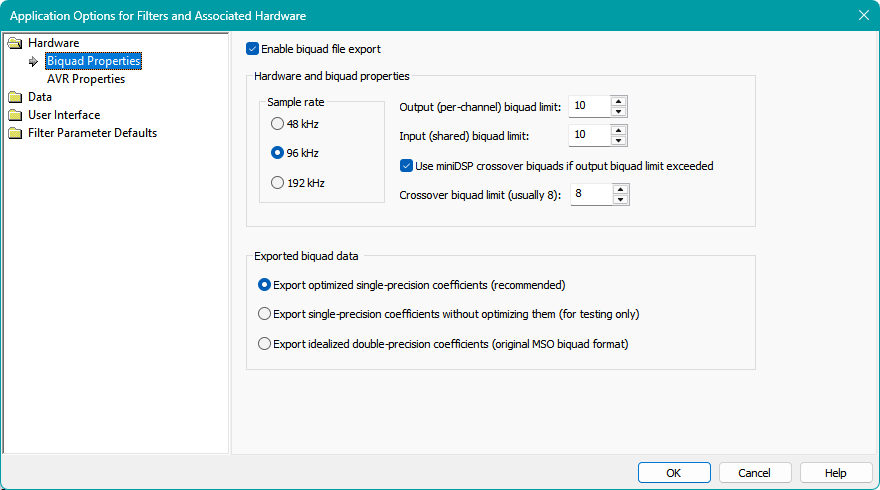Decrease Output per-channel biquad limit
Screen dimensions: 880x490
[x=618, y=111]
